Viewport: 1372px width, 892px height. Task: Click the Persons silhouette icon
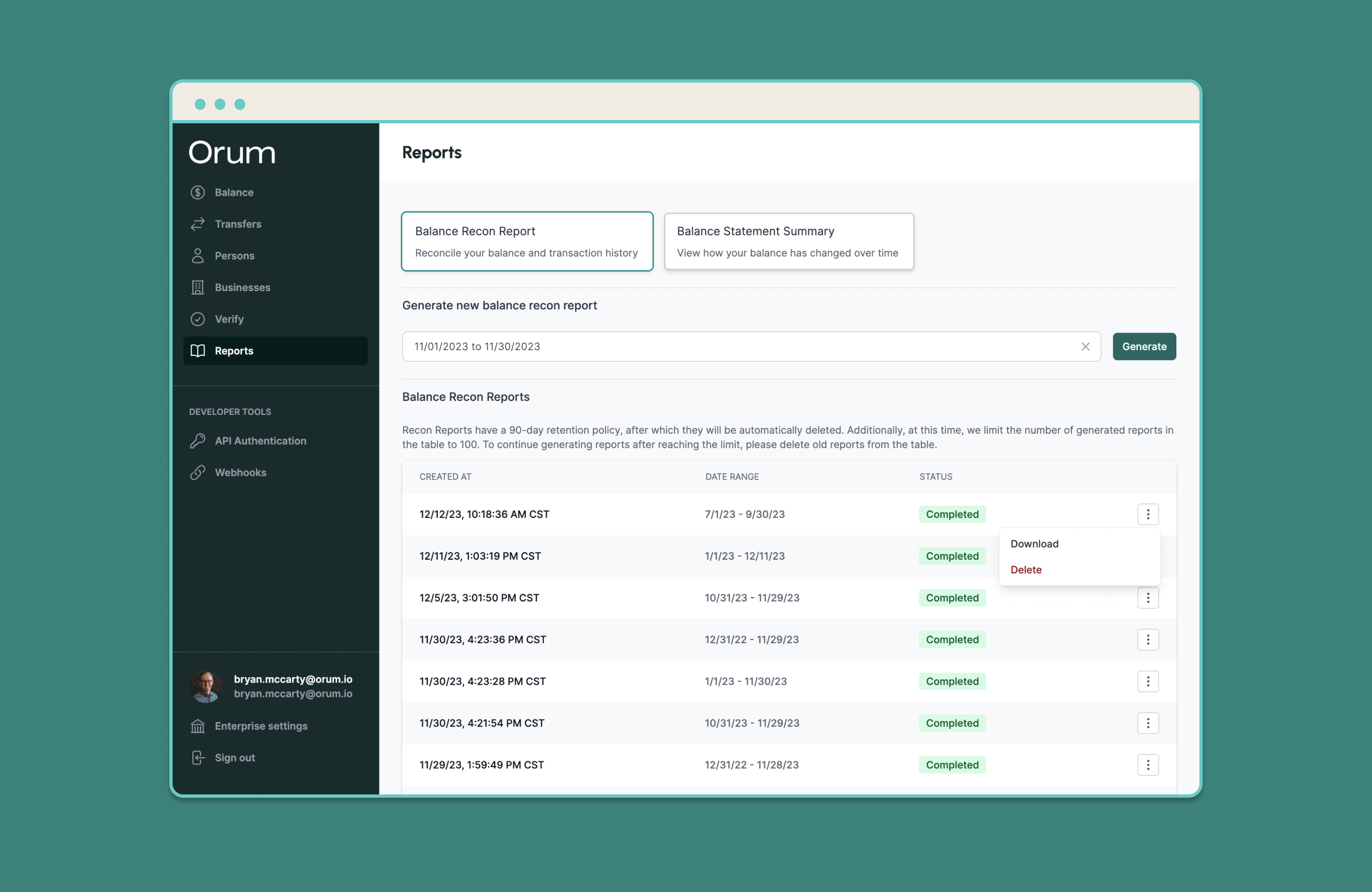tap(198, 256)
